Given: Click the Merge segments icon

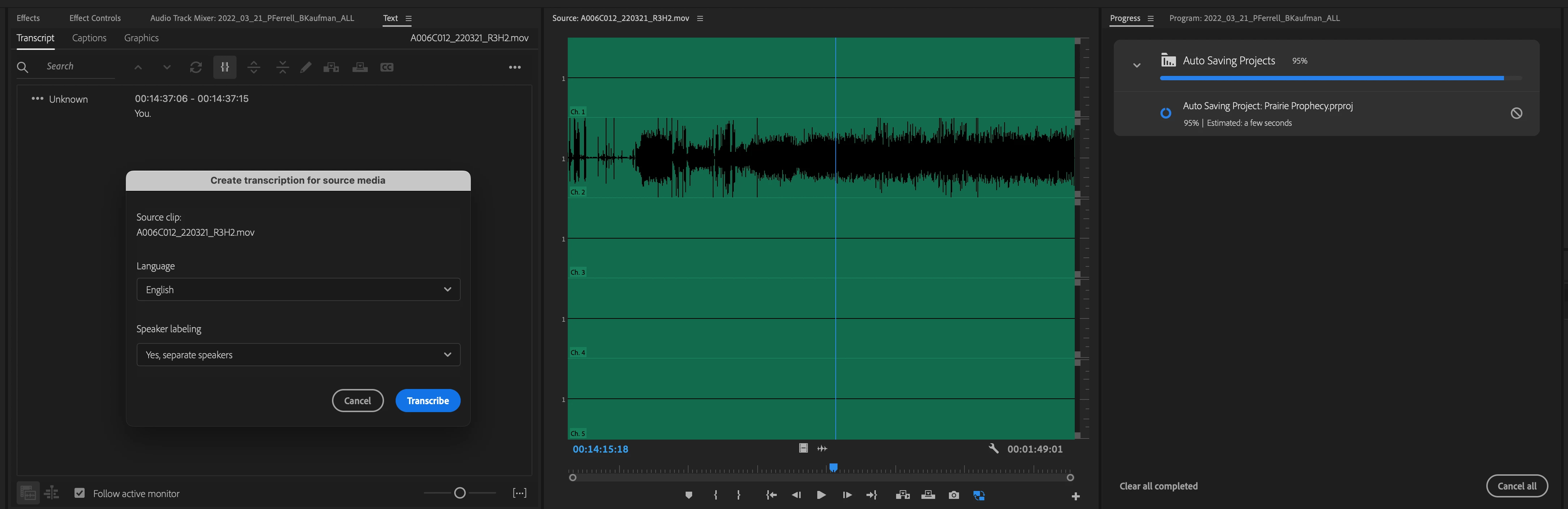Looking at the screenshot, I should pyautogui.click(x=282, y=68).
